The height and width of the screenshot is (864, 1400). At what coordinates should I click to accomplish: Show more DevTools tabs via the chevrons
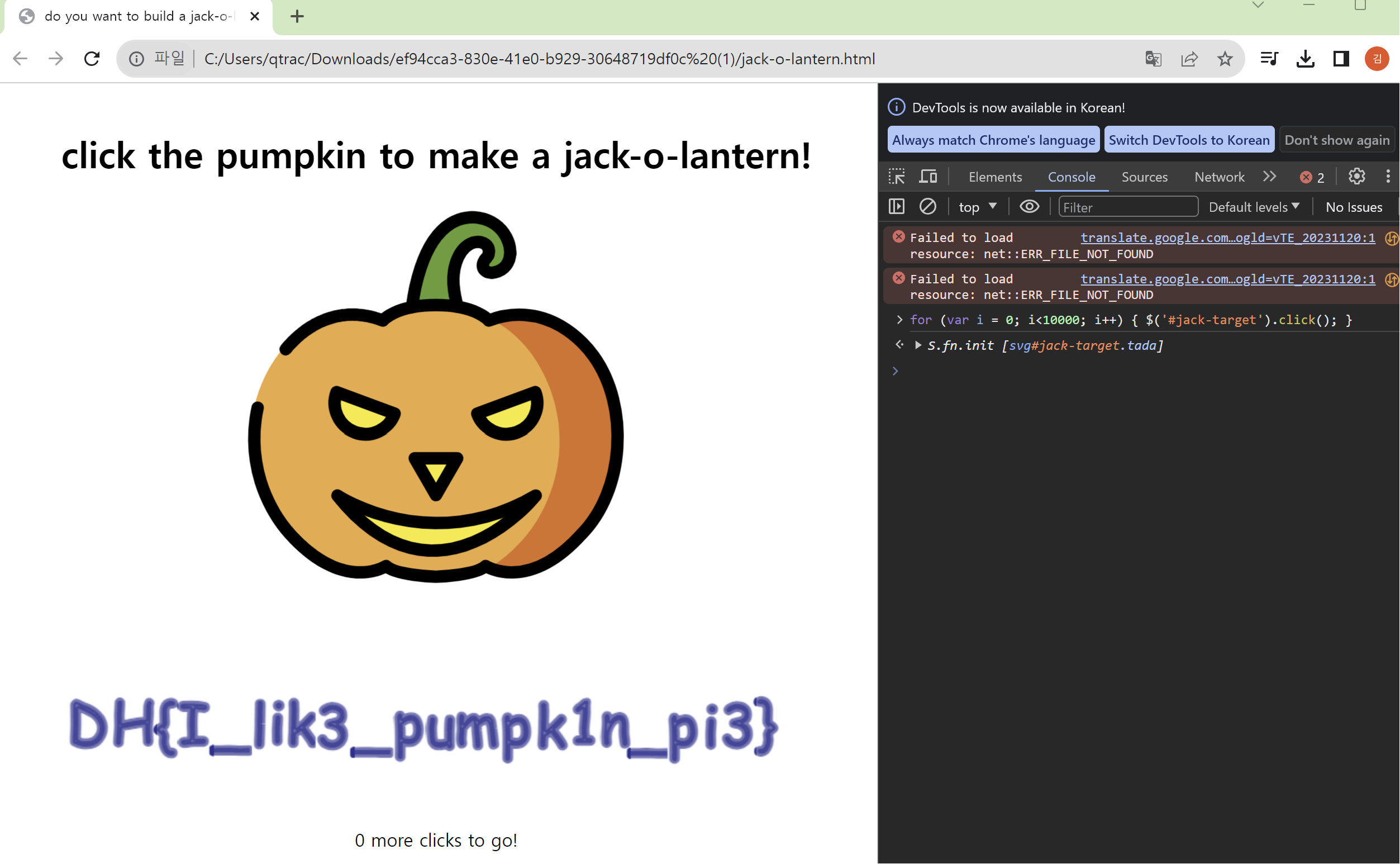pyautogui.click(x=1269, y=177)
